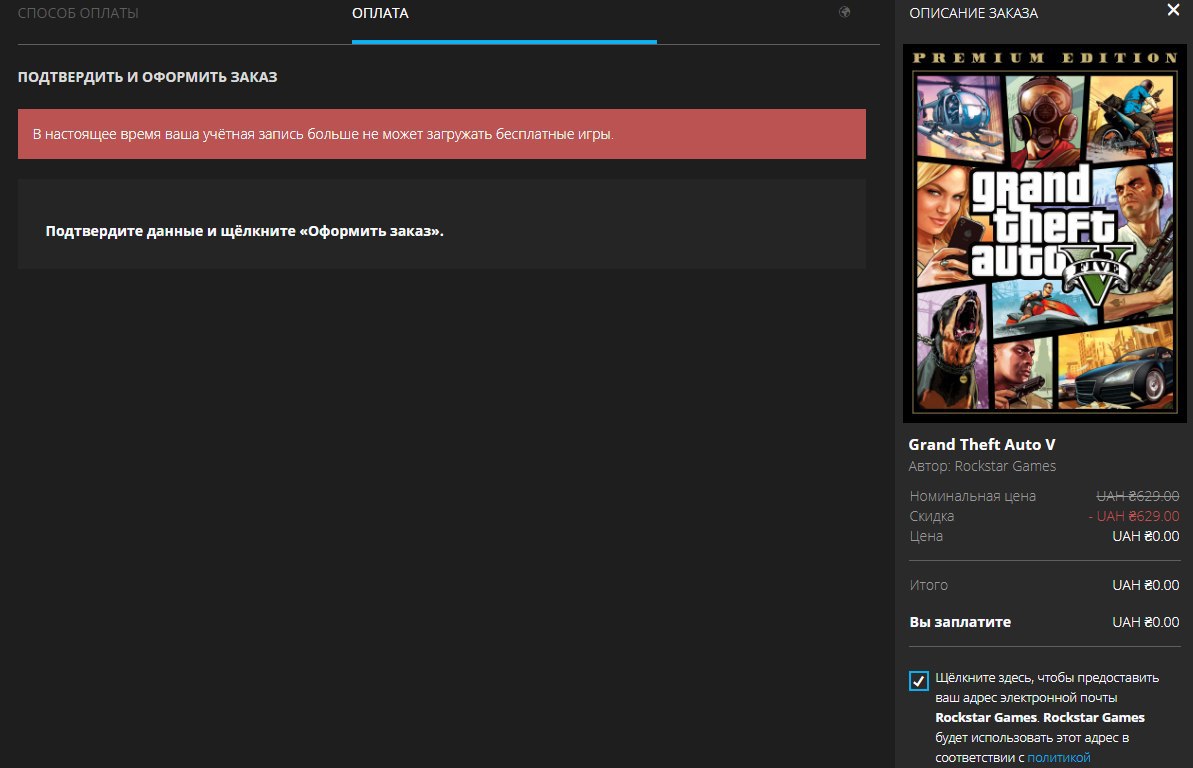Close the order summary with X
1193x768 pixels.
(x=1173, y=10)
